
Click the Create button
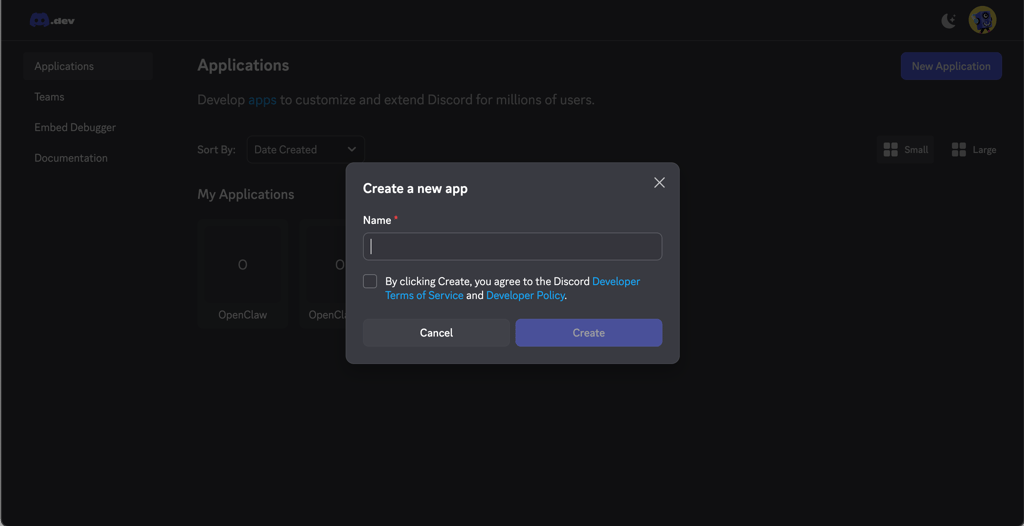[589, 333]
